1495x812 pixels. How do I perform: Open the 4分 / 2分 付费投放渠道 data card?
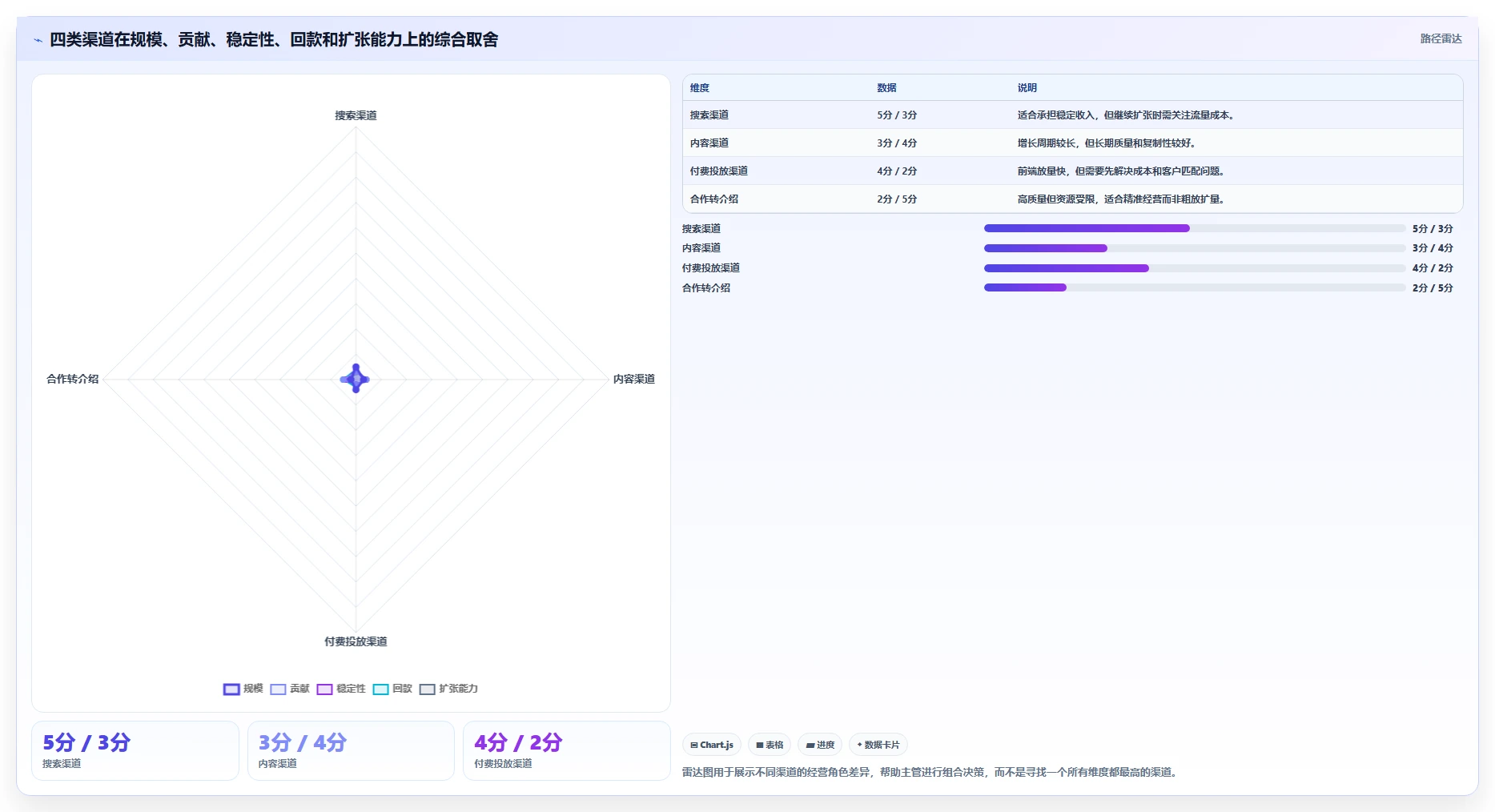pos(567,750)
